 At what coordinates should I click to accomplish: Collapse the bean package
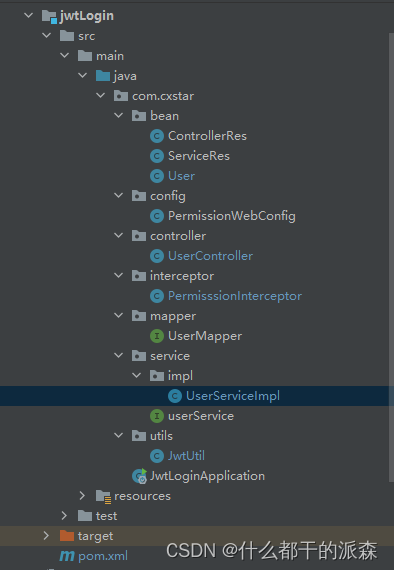tap(118, 116)
